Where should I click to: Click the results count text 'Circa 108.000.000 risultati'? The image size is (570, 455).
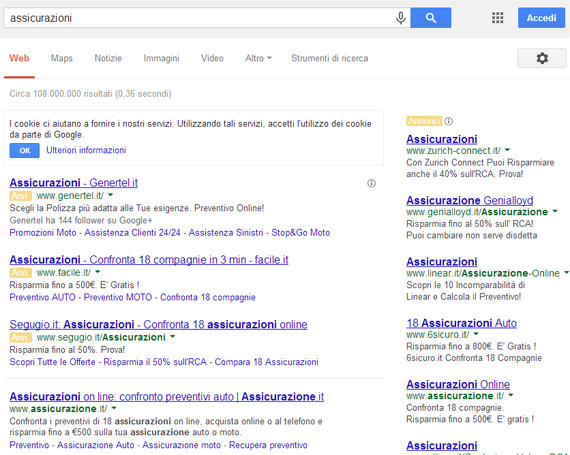[x=61, y=94]
